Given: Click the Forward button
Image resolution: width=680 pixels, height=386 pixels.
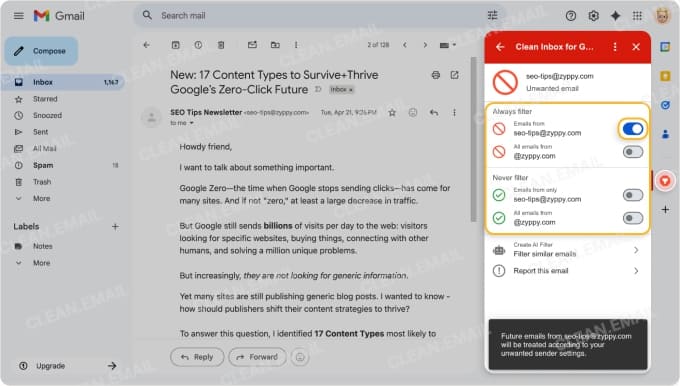Looking at the screenshot, I should pos(257,357).
